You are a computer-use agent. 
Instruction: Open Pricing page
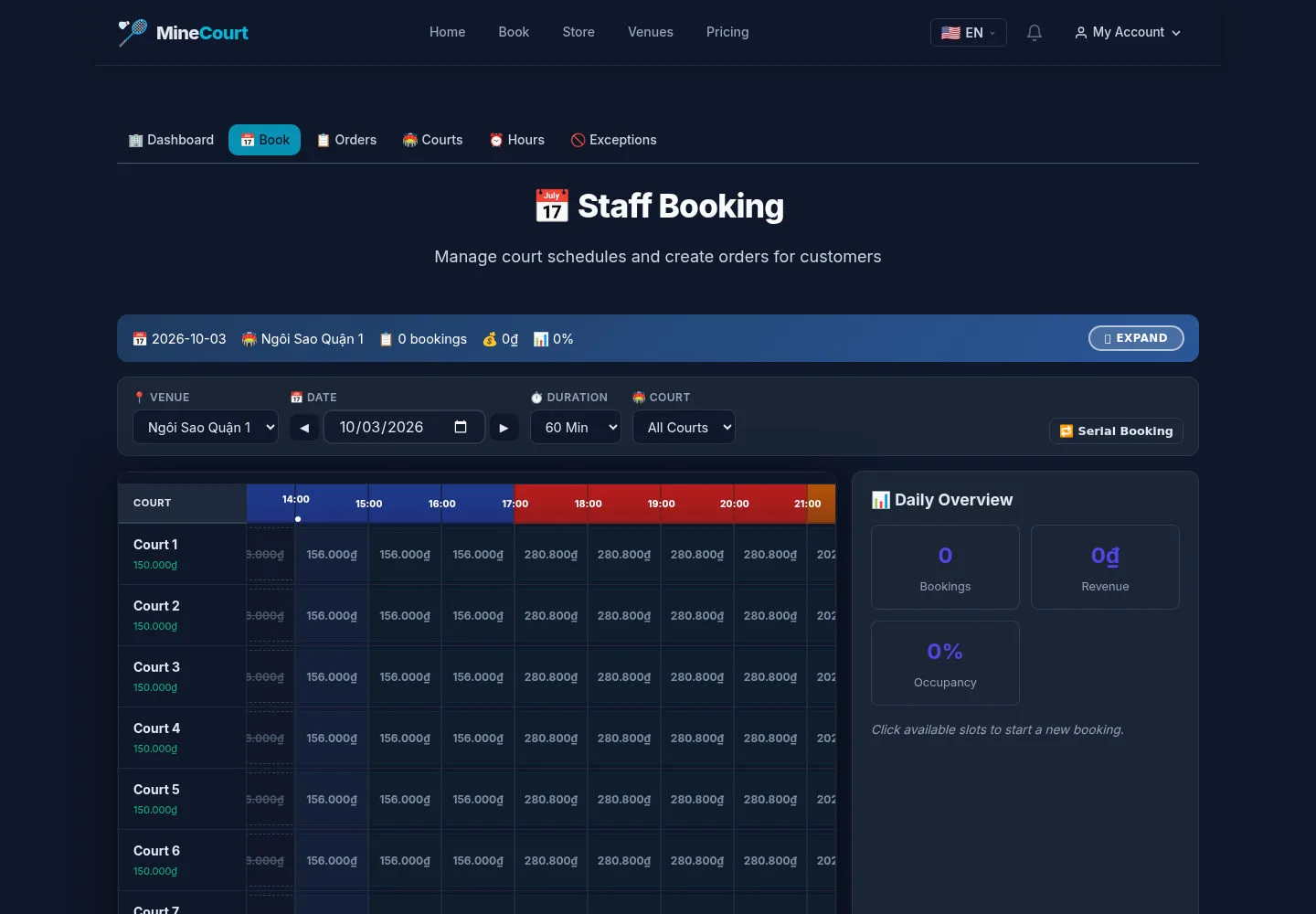[727, 32]
